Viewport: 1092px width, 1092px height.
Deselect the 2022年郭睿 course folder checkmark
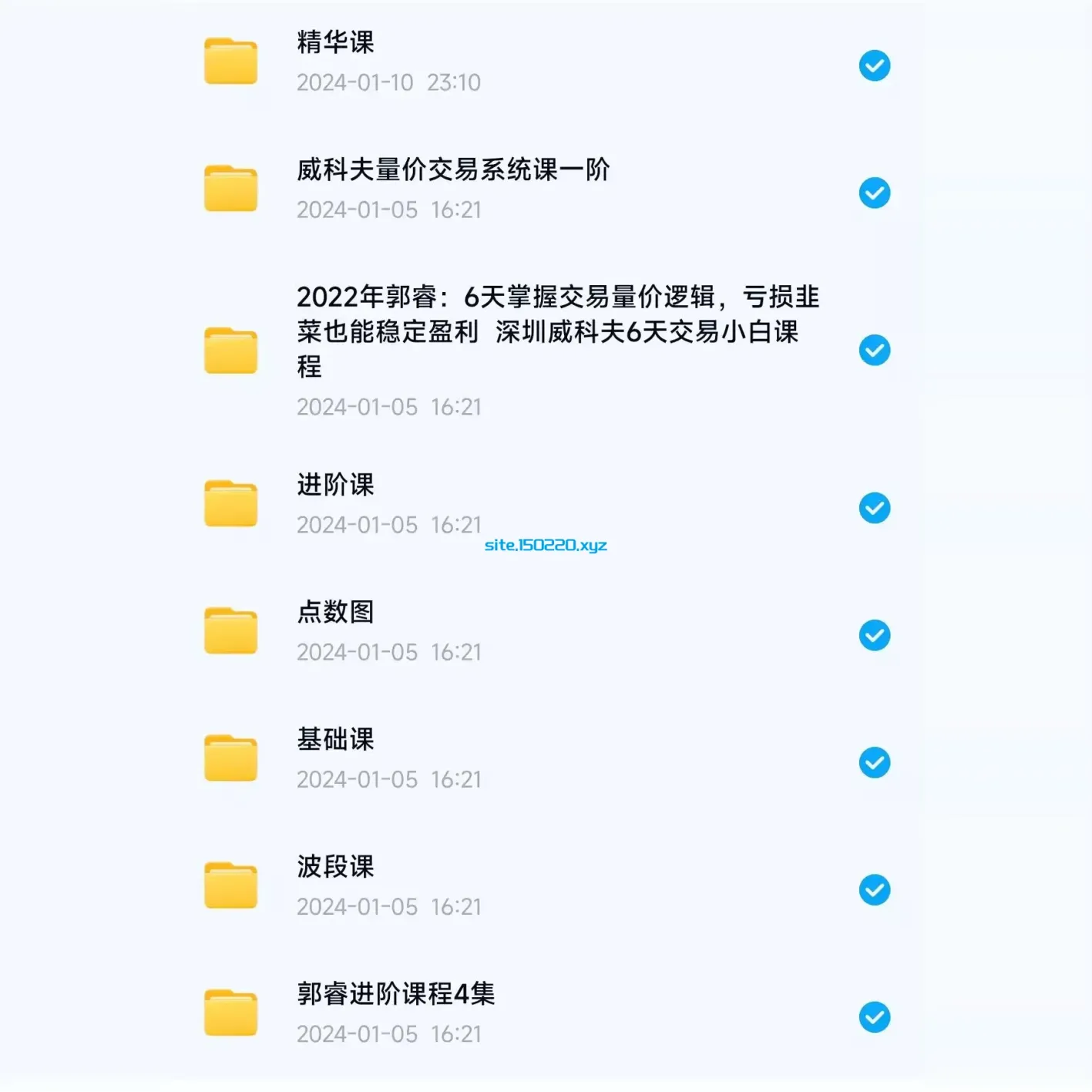click(875, 351)
